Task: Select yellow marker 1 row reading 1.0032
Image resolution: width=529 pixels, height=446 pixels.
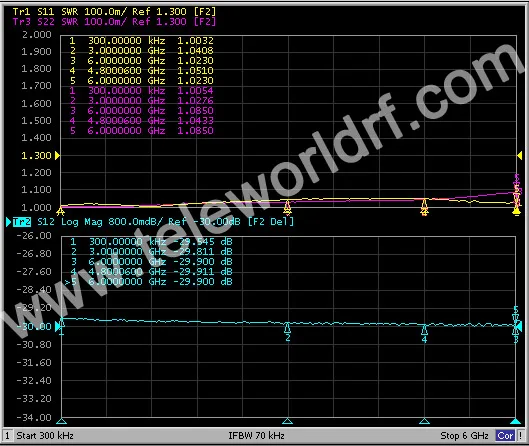Action: (141, 40)
